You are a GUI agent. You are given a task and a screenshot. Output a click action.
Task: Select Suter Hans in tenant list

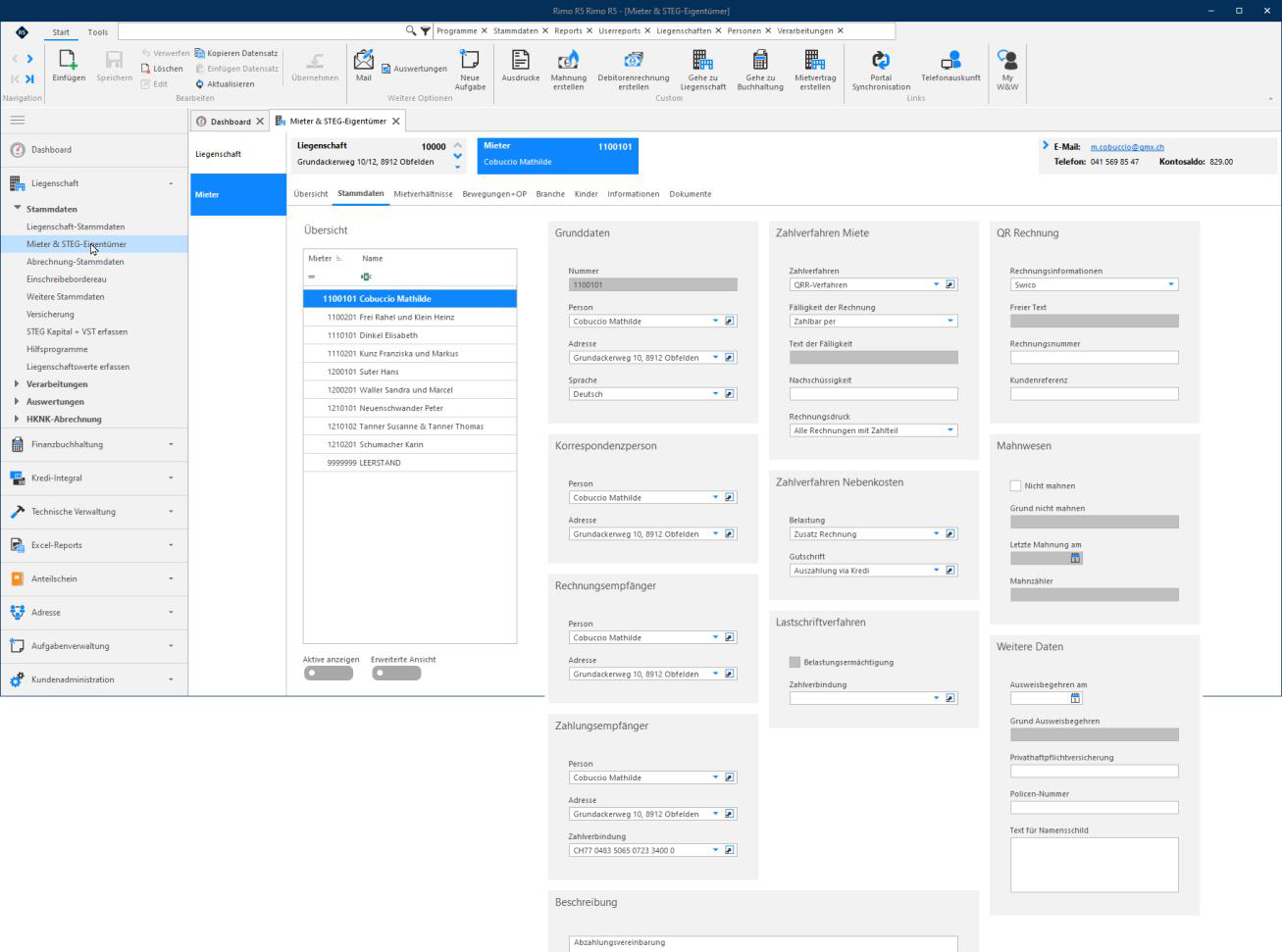(x=409, y=372)
